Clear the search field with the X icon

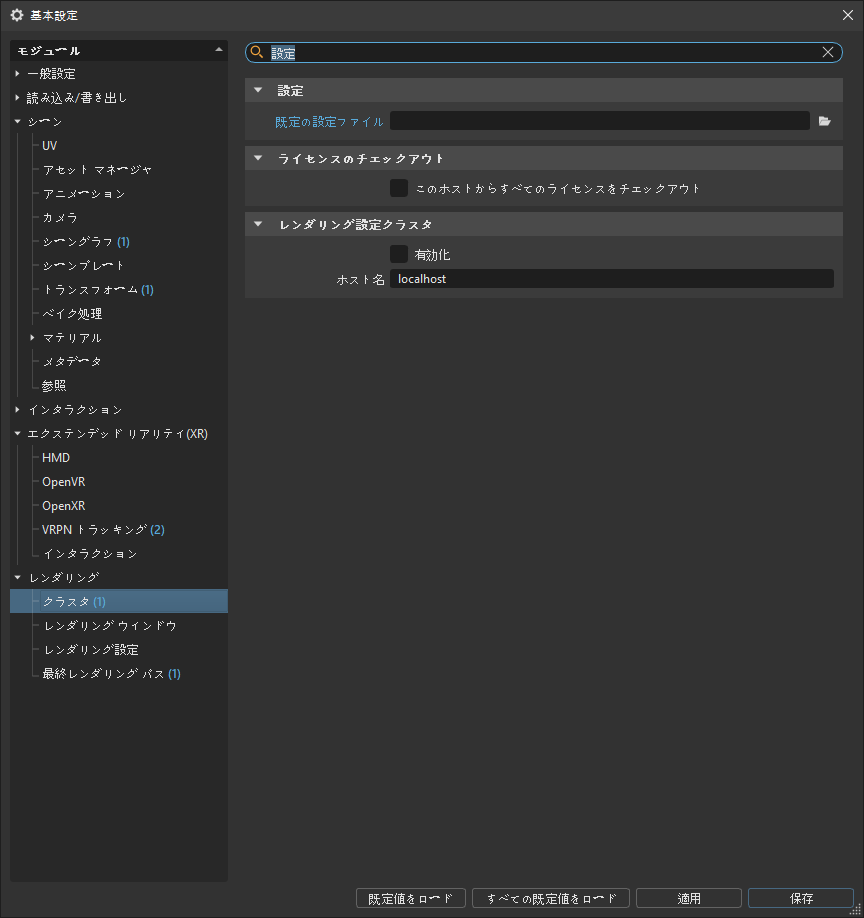pos(828,52)
